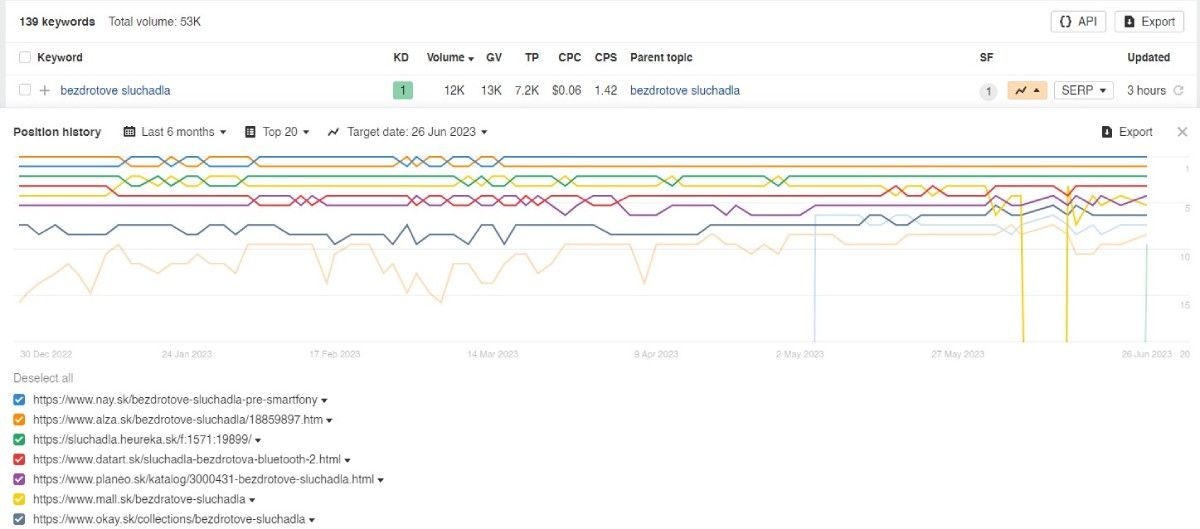Open the API button with braces icon
This screenshot has height=529, width=1200.
[x=1078, y=21]
